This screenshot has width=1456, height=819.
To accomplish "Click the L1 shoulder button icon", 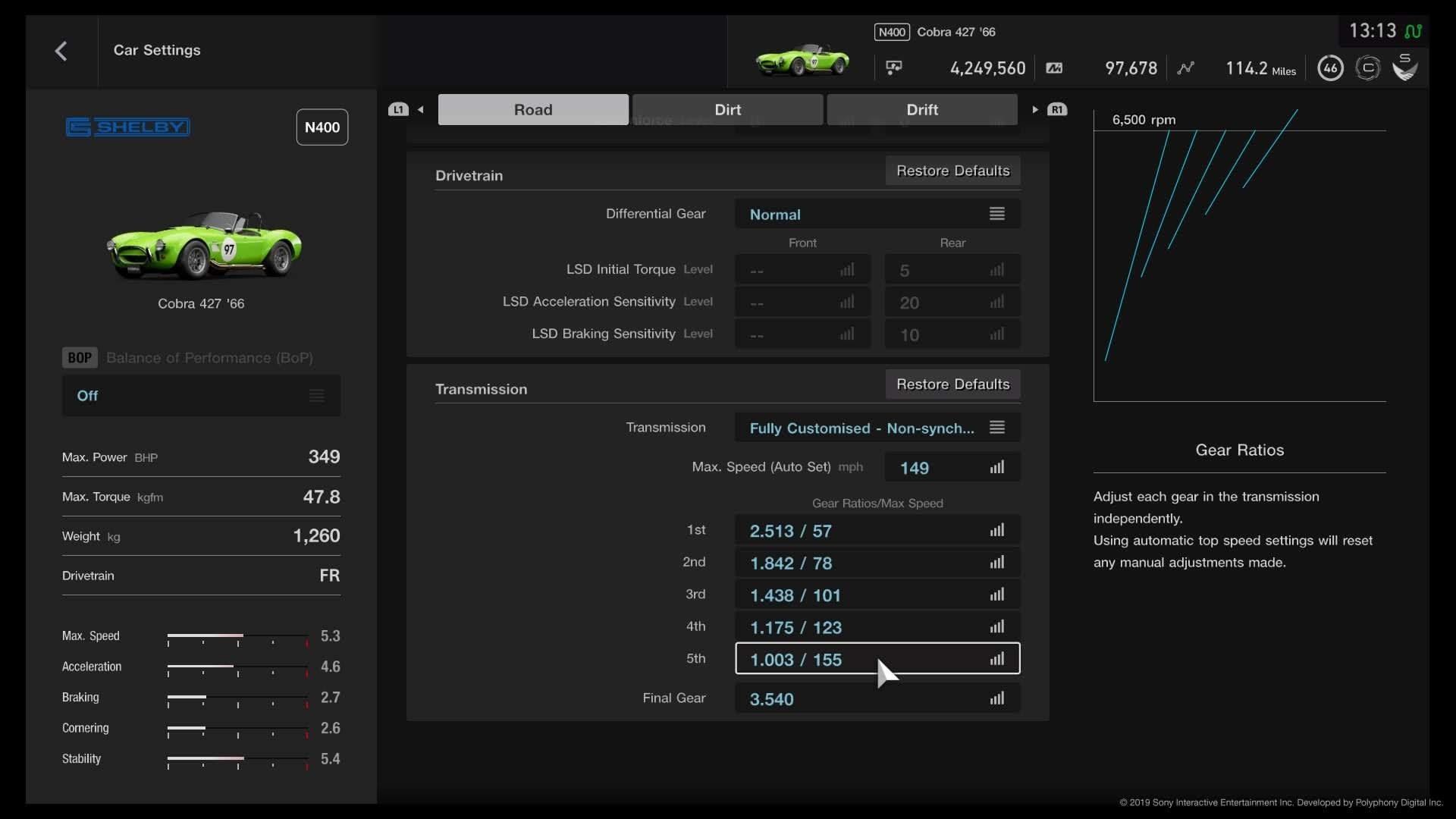I will pyautogui.click(x=398, y=109).
